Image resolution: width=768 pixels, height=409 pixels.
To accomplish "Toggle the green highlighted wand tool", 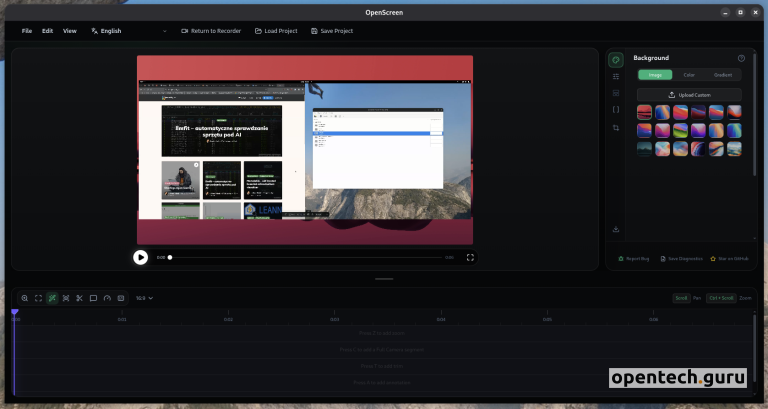I will pyautogui.click(x=52, y=298).
